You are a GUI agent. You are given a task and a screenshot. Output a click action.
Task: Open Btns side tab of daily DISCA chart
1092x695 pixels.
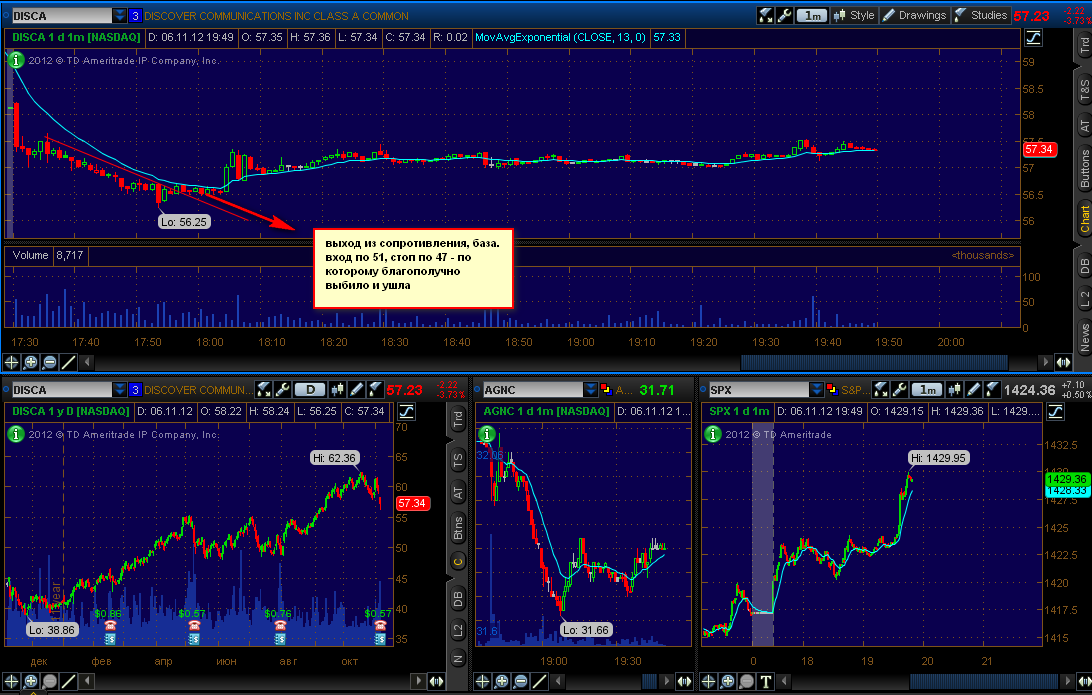point(458,529)
